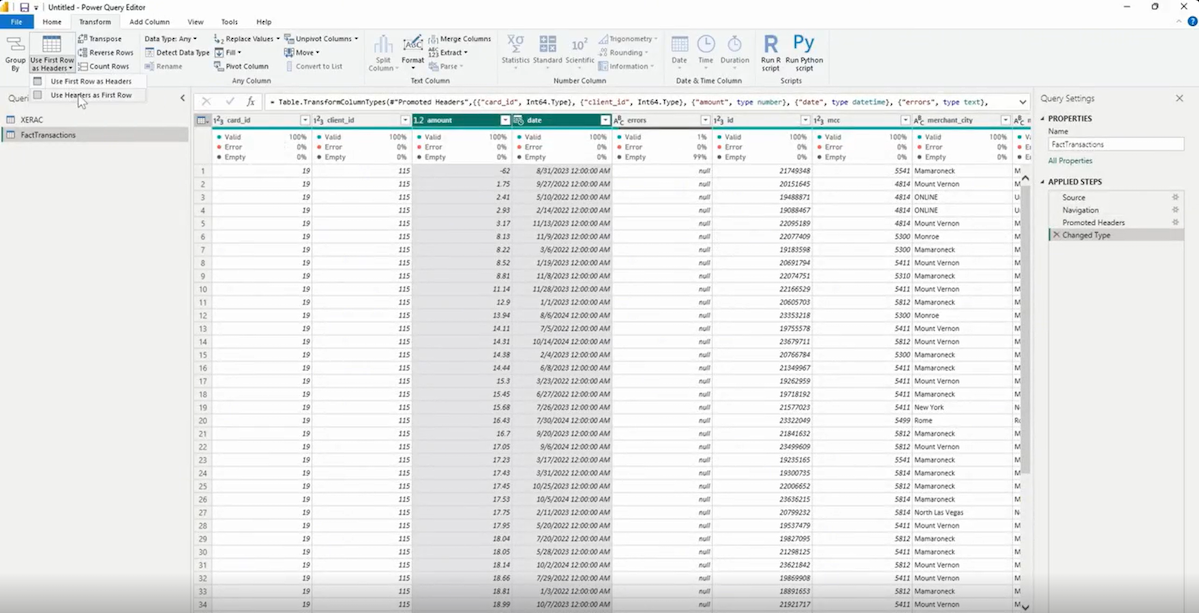Open the Help question mark icon
Viewport: 1199px width, 613px height.
[x=1191, y=22]
